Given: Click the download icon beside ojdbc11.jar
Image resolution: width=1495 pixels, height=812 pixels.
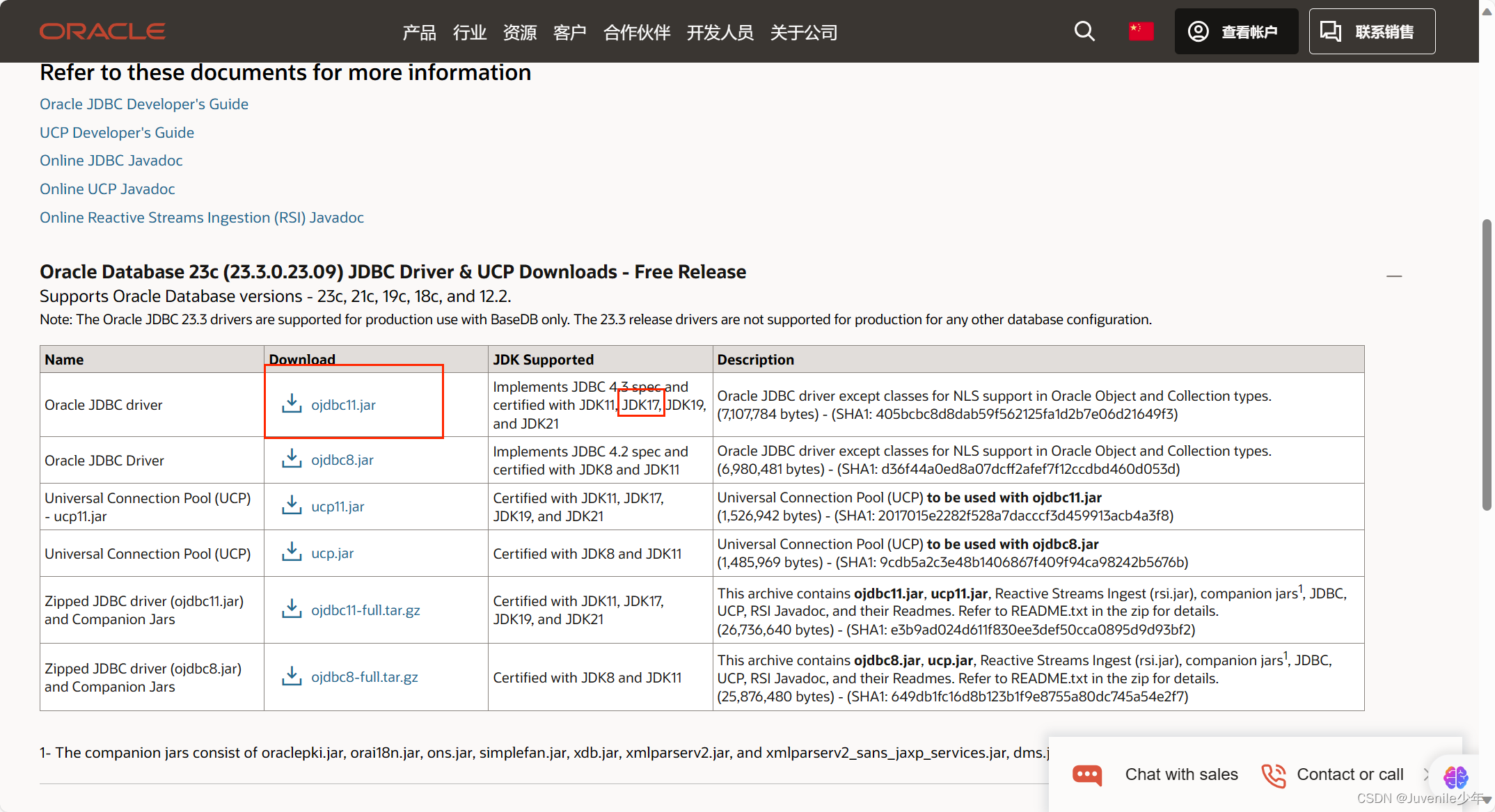Looking at the screenshot, I should [292, 404].
